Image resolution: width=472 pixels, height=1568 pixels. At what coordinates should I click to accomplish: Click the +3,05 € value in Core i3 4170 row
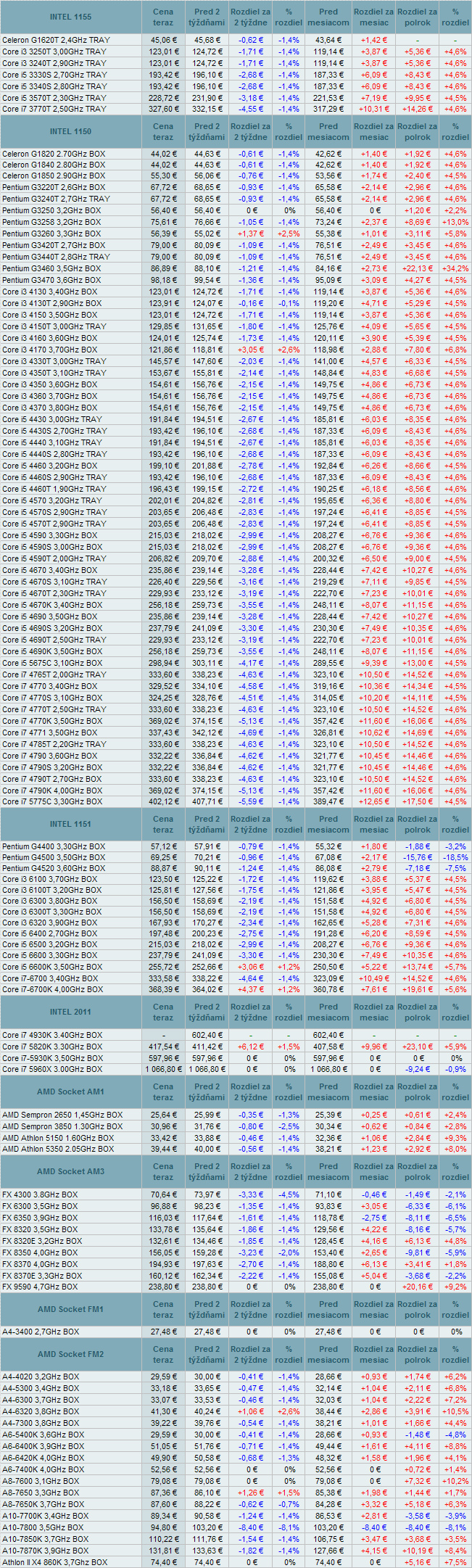252,350
